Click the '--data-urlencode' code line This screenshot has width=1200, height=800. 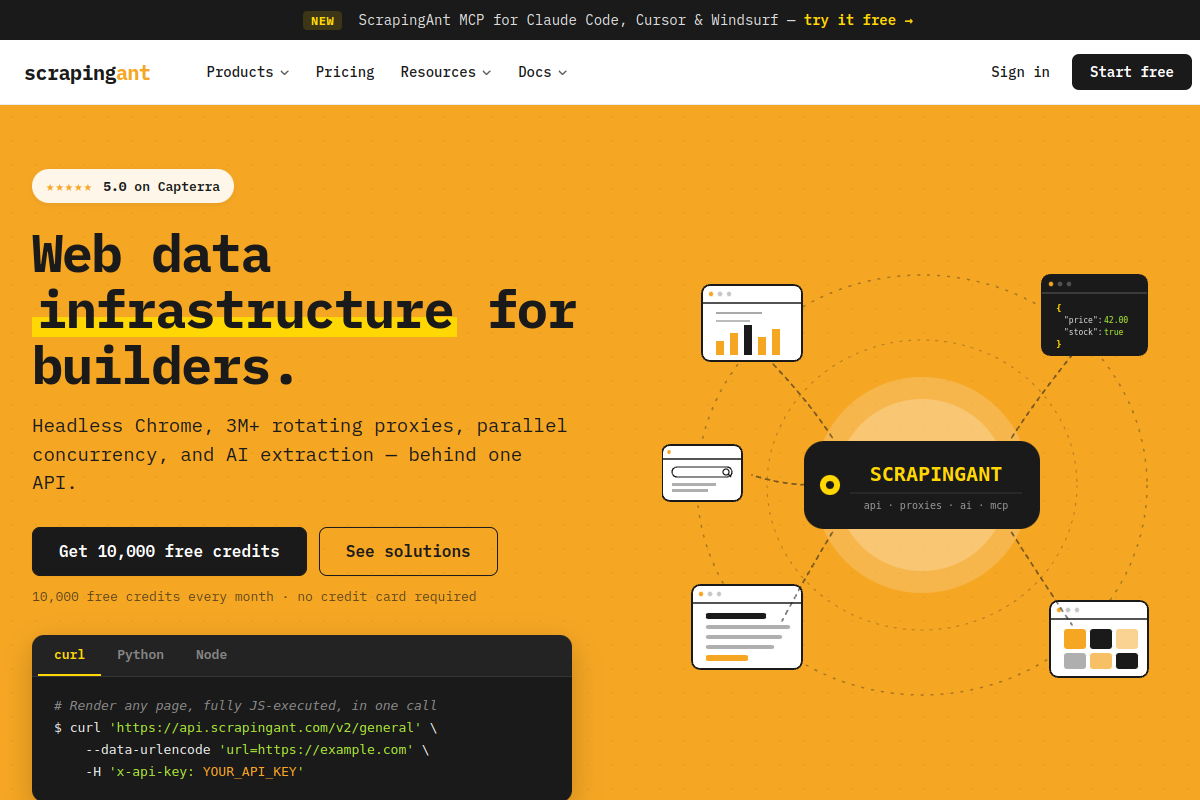(257, 750)
